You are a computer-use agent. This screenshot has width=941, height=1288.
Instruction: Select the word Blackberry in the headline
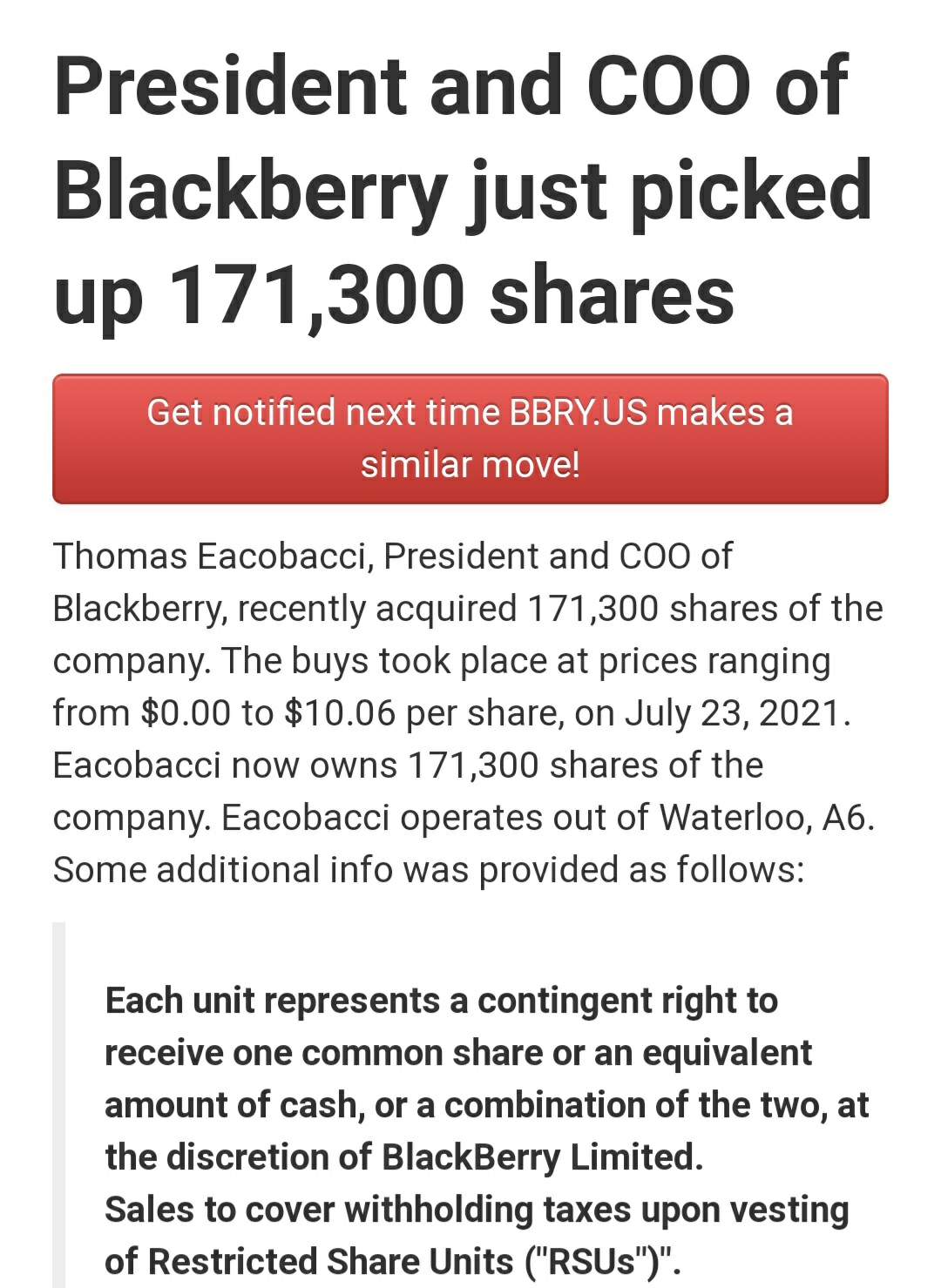(250, 190)
